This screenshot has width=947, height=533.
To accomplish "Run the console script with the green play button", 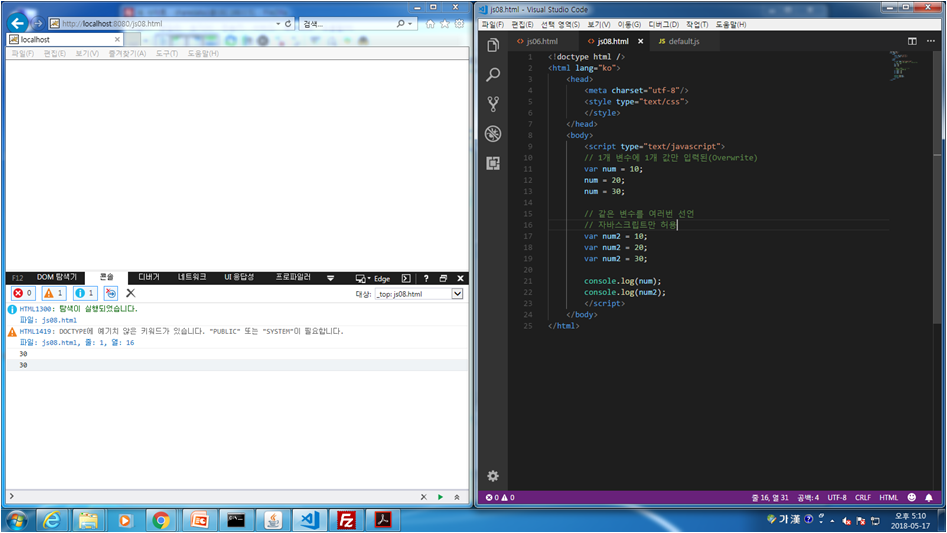I will [x=440, y=497].
